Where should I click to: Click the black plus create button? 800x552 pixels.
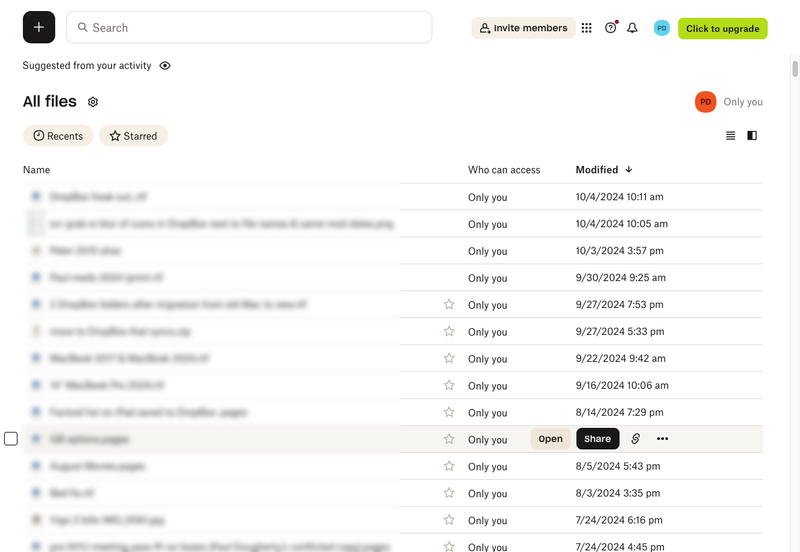pos(39,28)
